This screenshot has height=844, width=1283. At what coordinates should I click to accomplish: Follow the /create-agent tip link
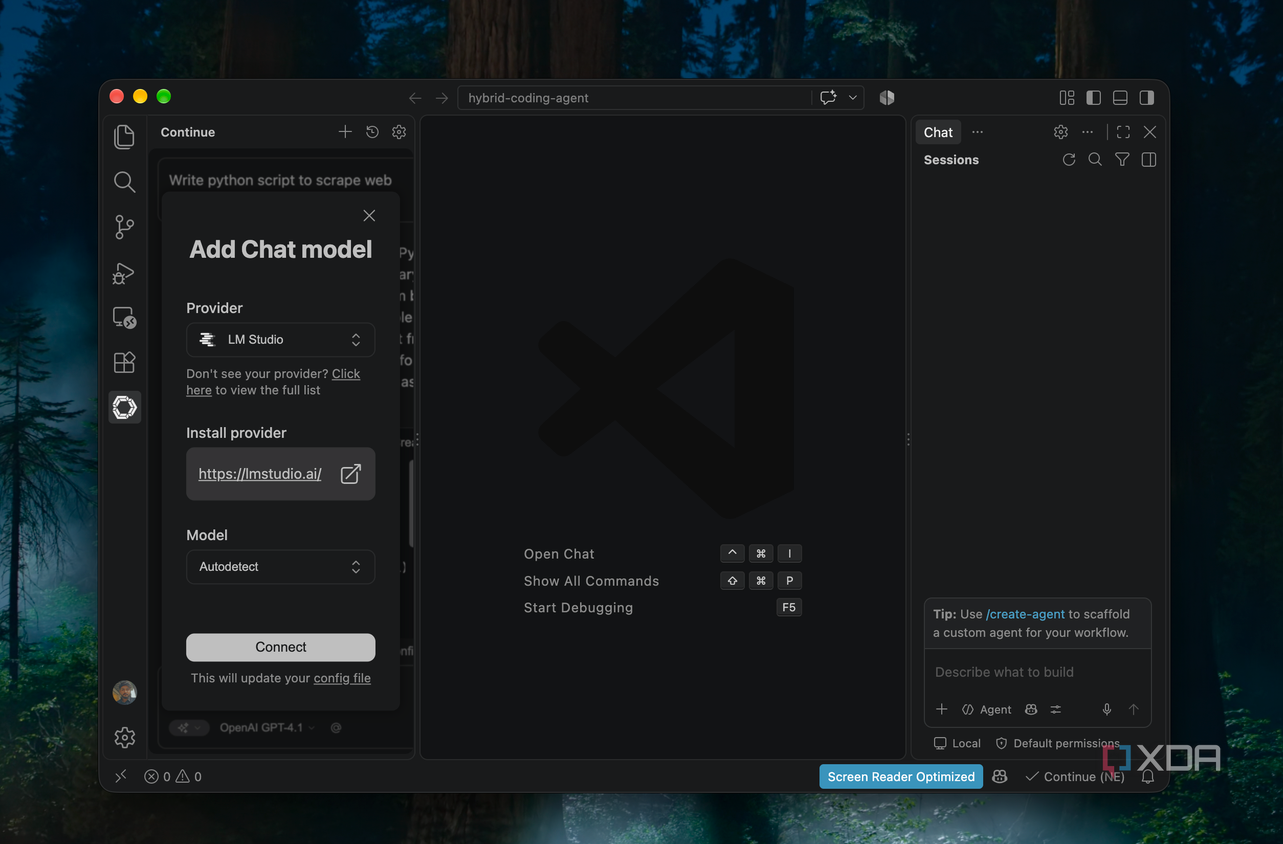[1026, 614]
